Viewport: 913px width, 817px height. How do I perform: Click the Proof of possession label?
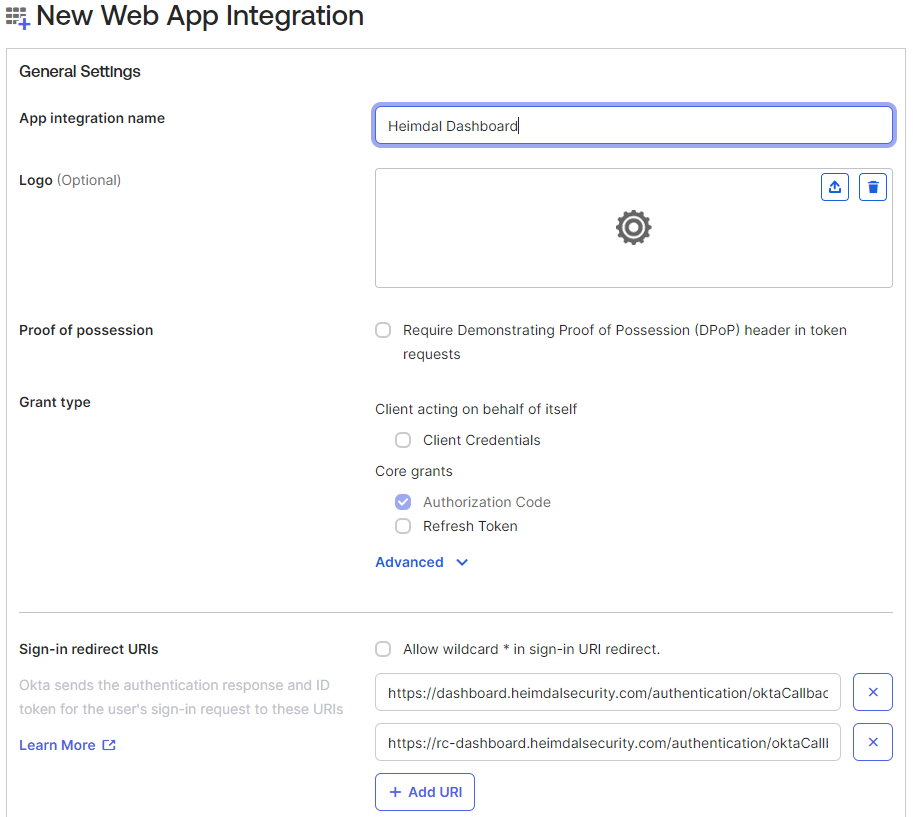coord(86,330)
